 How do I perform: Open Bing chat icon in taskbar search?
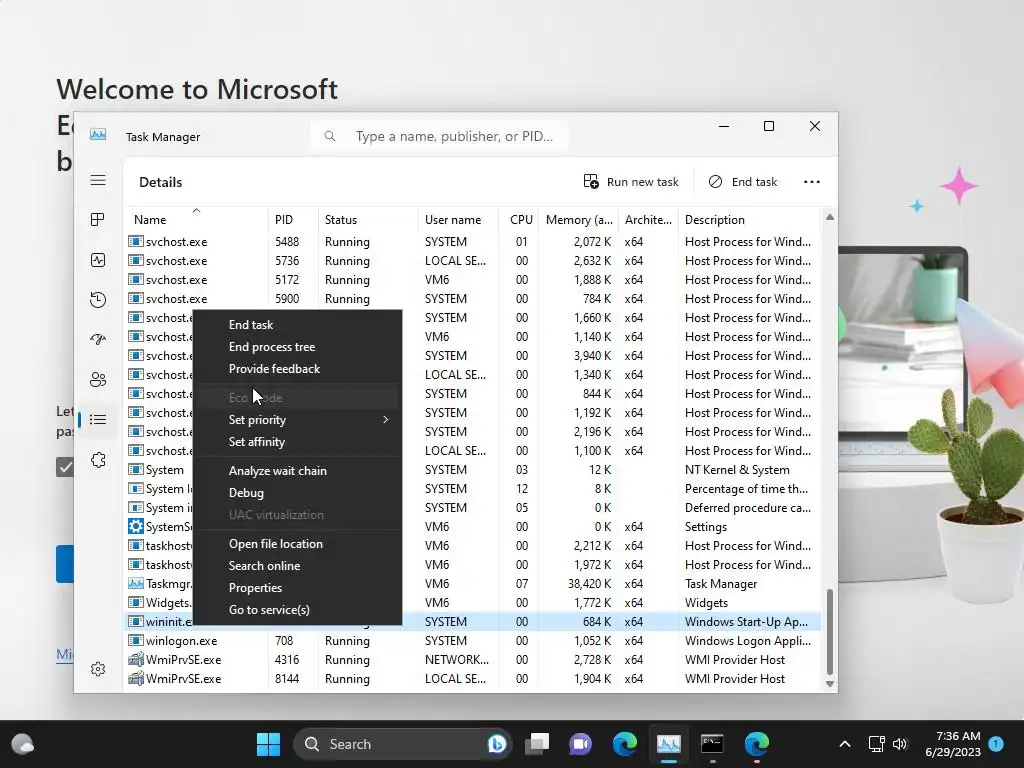coord(496,743)
